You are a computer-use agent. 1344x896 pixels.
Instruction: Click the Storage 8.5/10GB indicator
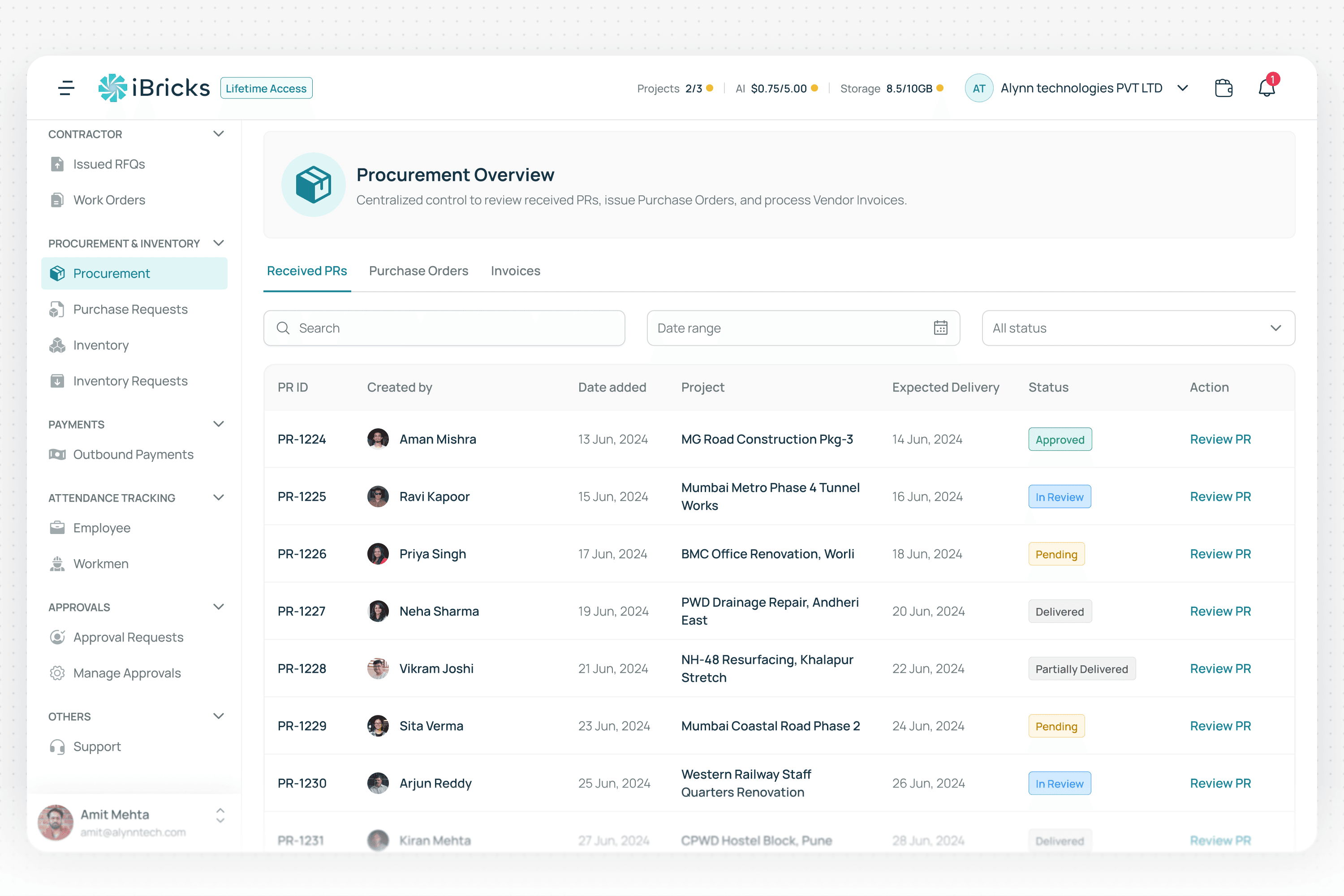[892, 88]
